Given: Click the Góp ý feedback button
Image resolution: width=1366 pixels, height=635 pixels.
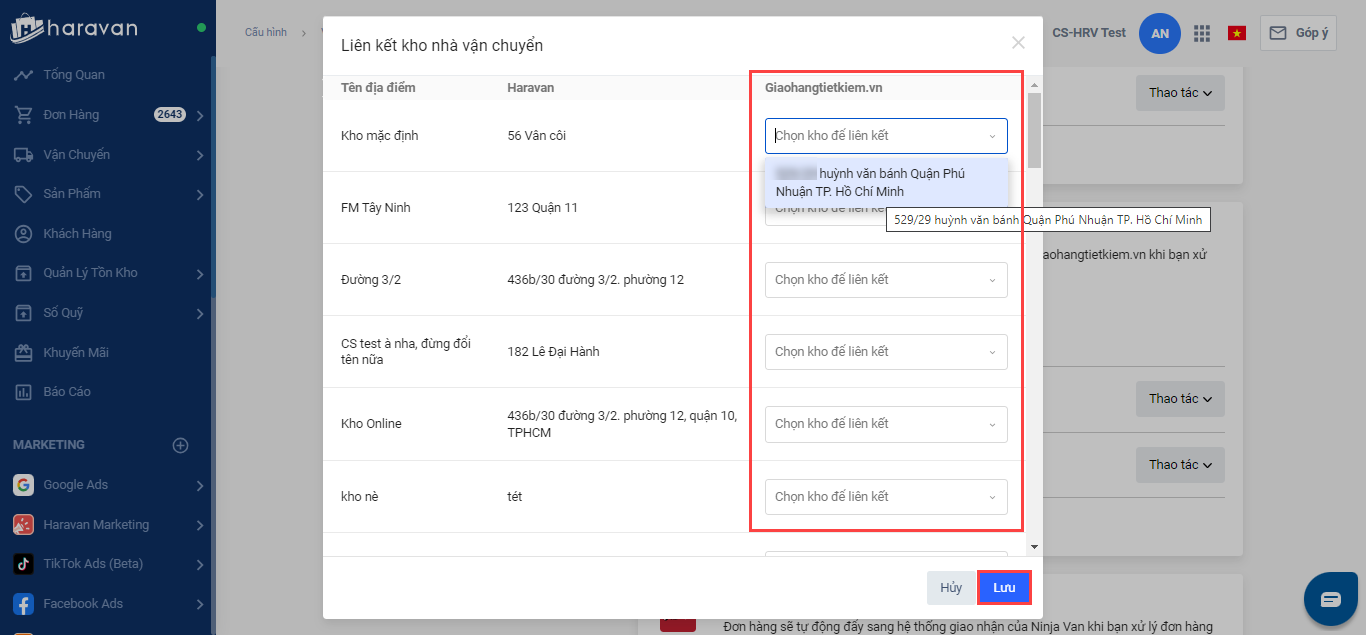Looking at the screenshot, I should point(1298,33).
